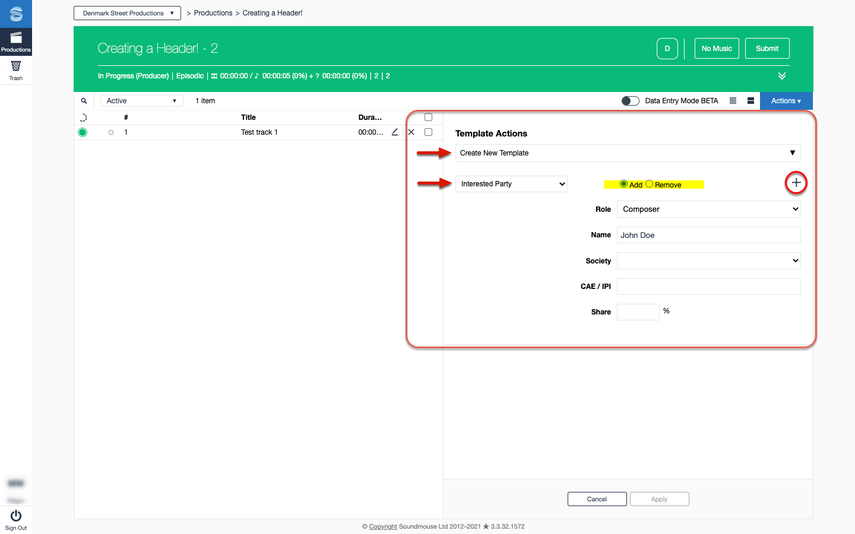This screenshot has height=534, width=855.
Task: Click the 1 item count text
Action: click(205, 101)
